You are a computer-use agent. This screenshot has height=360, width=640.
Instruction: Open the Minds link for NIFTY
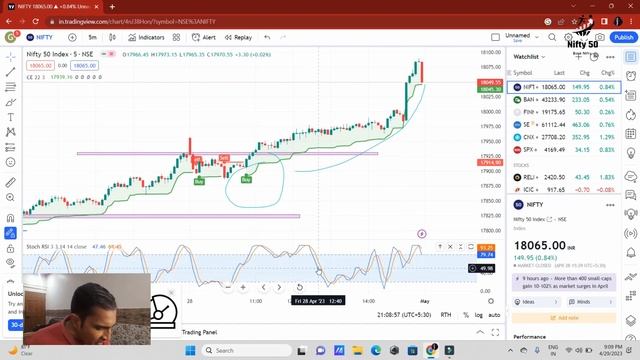pyautogui.click(x=591, y=302)
